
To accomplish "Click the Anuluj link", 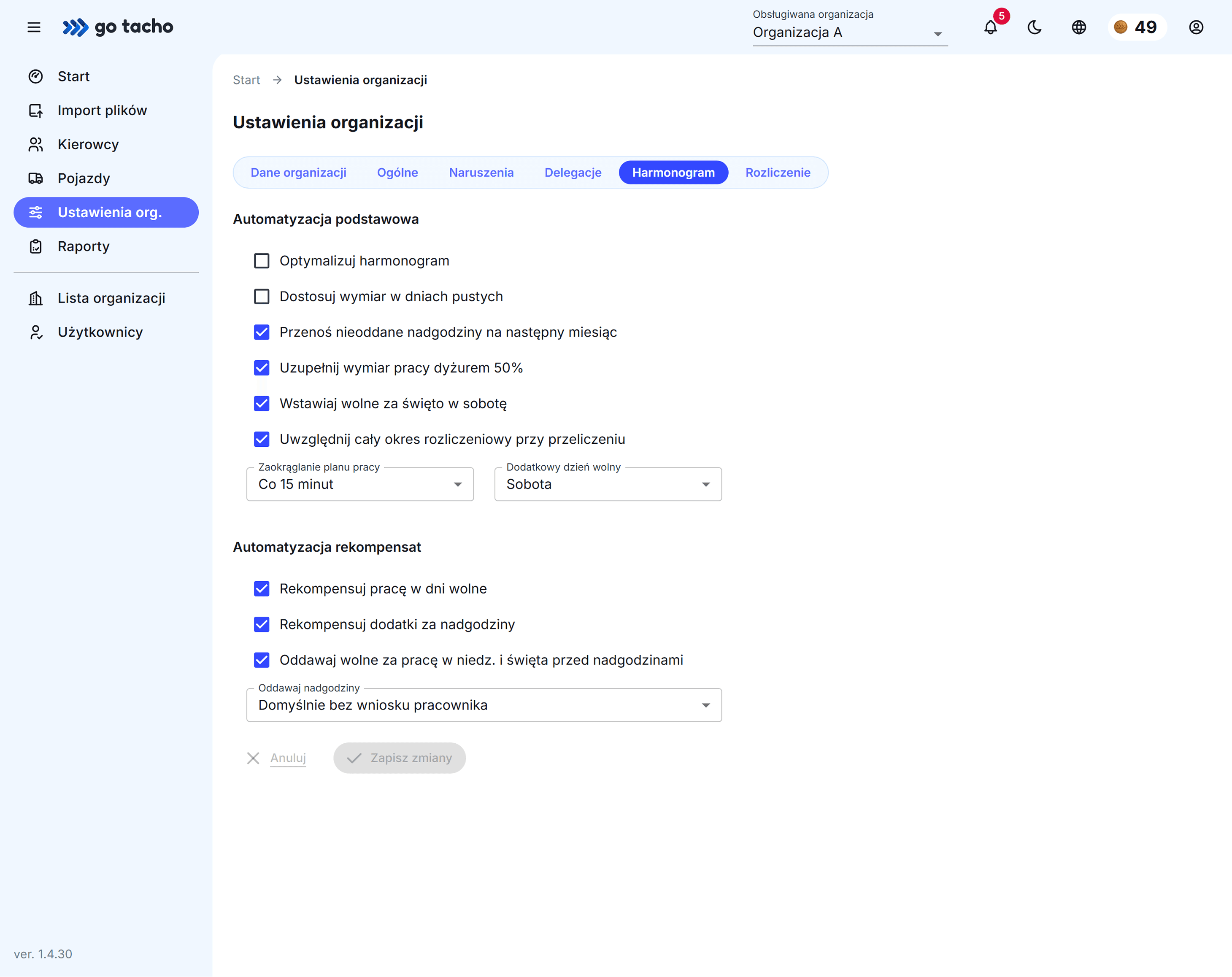I will coord(288,758).
